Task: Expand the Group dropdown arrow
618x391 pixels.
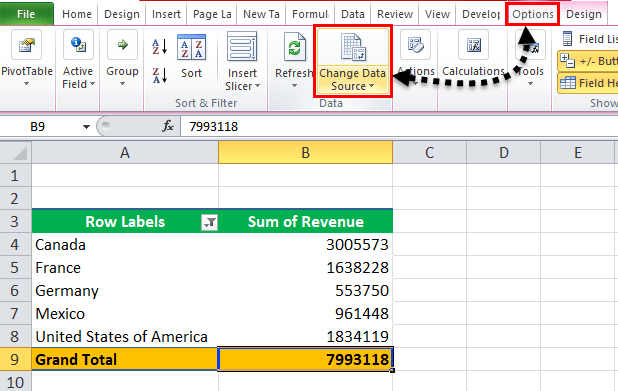Action: click(x=122, y=84)
